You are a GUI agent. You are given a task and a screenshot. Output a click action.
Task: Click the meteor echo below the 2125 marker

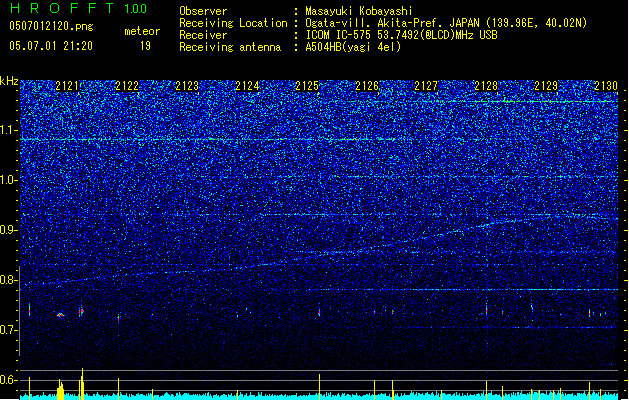click(x=319, y=312)
